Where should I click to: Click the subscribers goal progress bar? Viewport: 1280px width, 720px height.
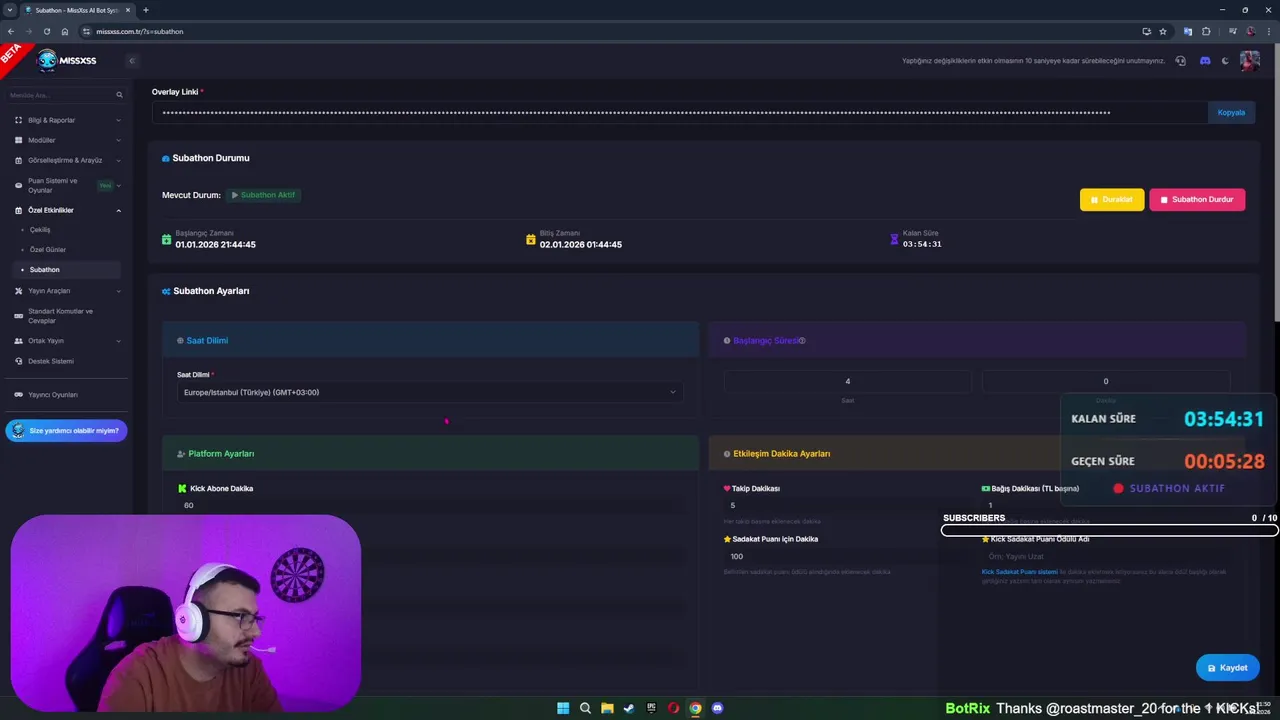click(x=1110, y=530)
